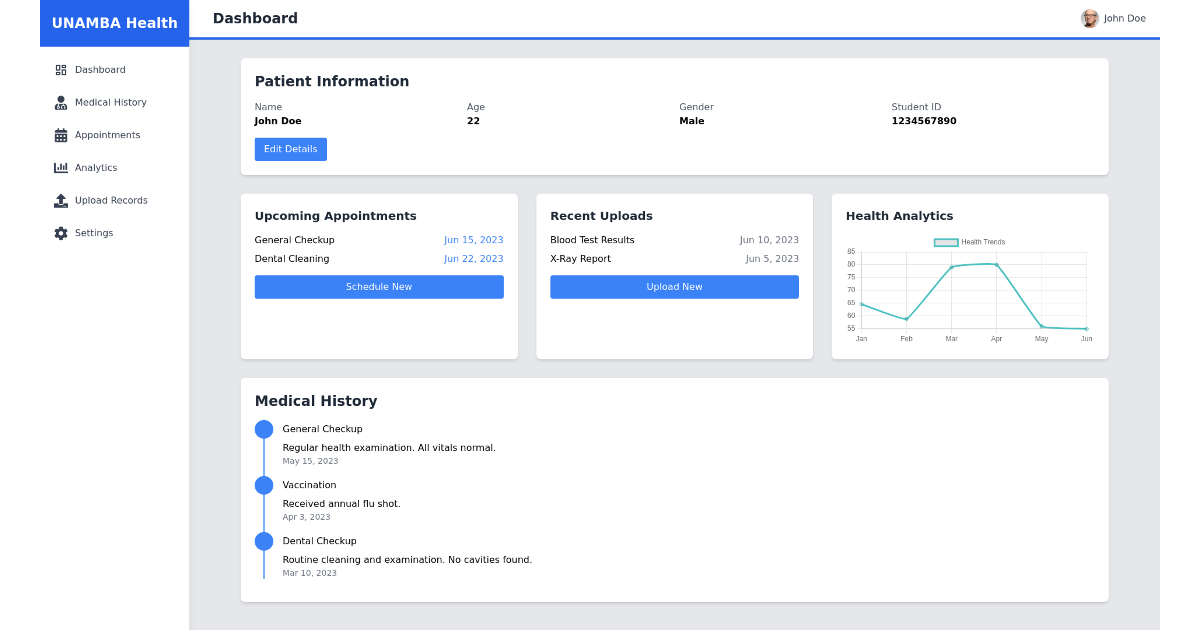Click the Health Trends legend swatch

pyautogui.click(x=944, y=242)
